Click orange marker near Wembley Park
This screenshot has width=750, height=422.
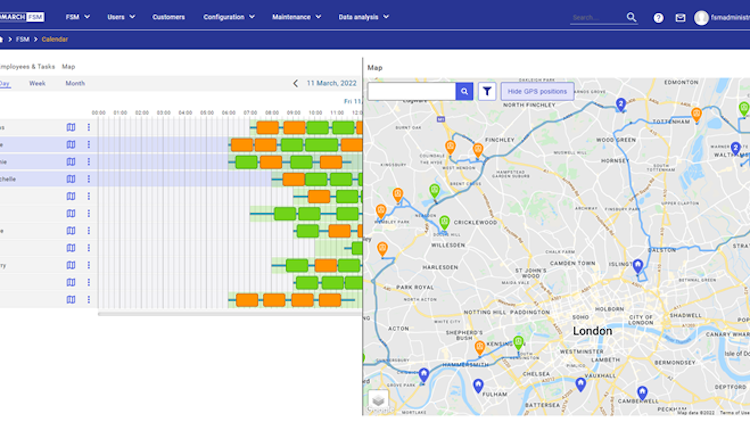[x=381, y=211]
